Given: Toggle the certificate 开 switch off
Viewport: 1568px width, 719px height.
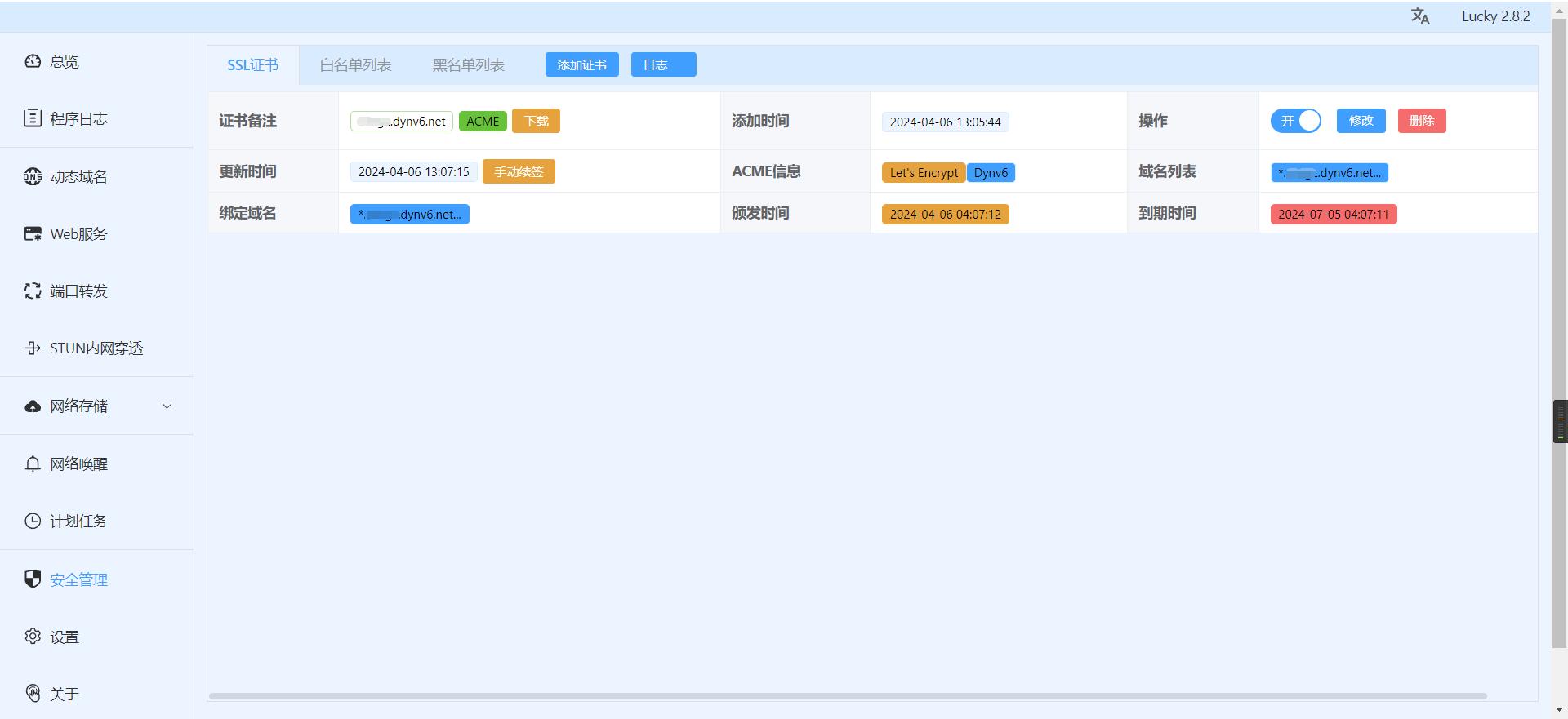Looking at the screenshot, I should coord(1295,121).
